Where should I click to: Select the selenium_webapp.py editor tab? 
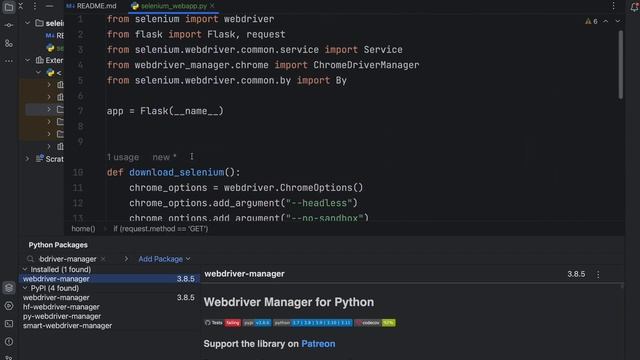click(x=173, y=6)
